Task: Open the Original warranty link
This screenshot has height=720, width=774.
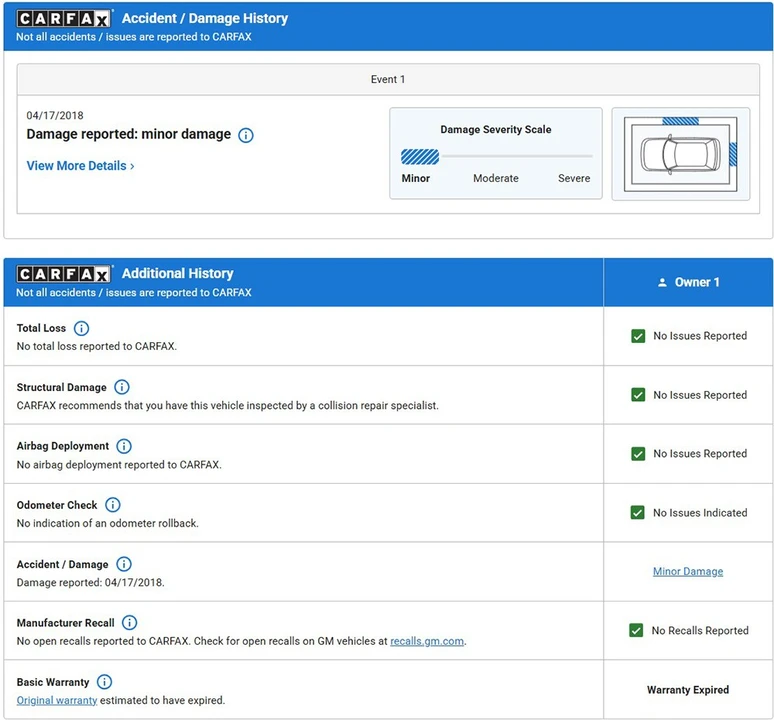Action: tap(57, 700)
